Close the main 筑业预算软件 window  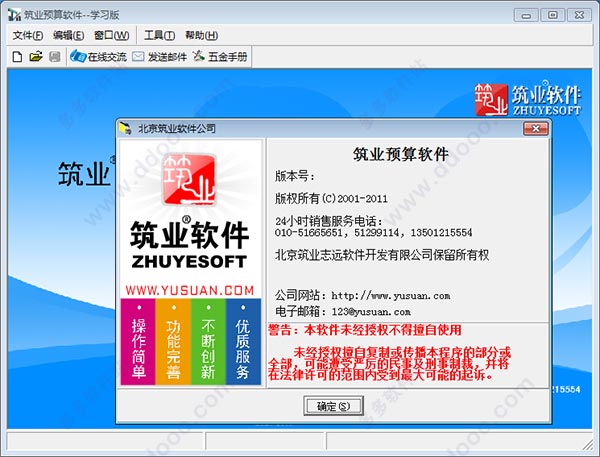pyautogui.click(x=579, y=15)
